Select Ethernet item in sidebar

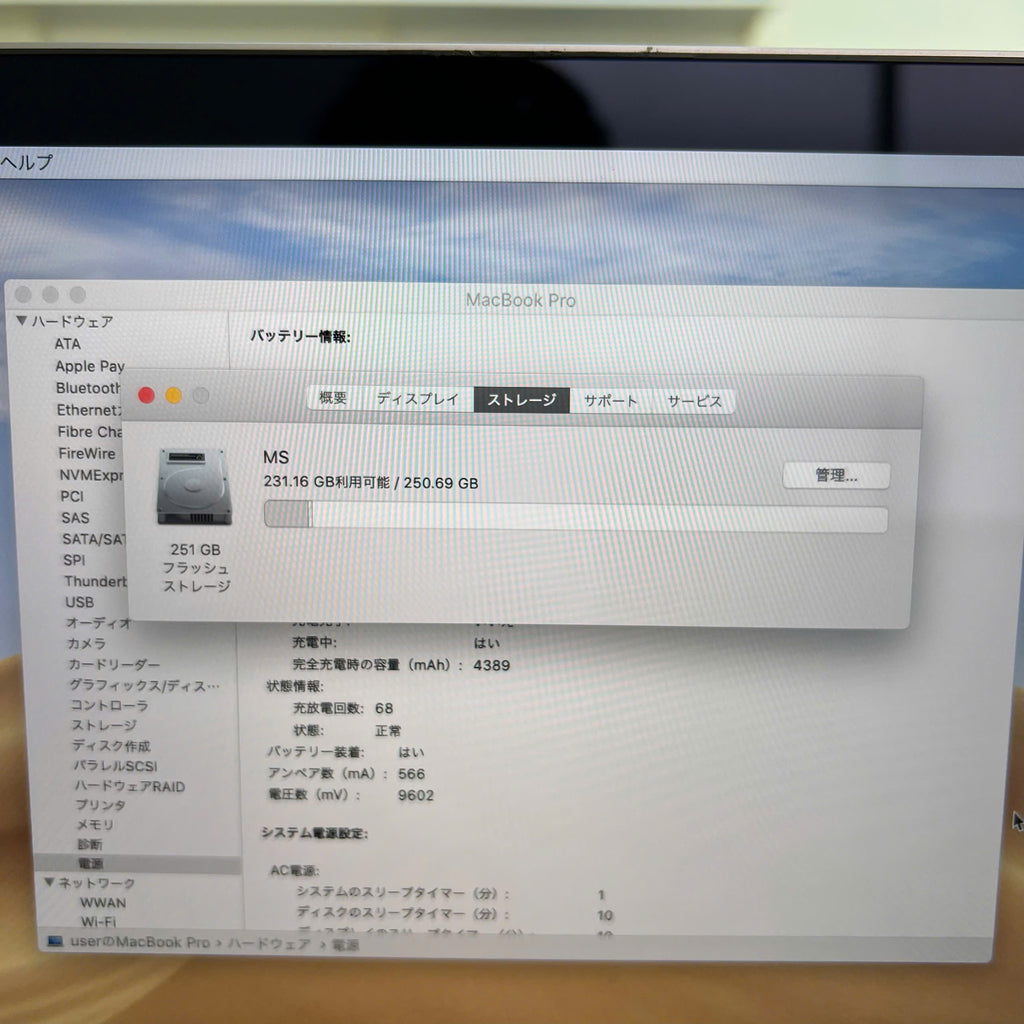point(89,410)
